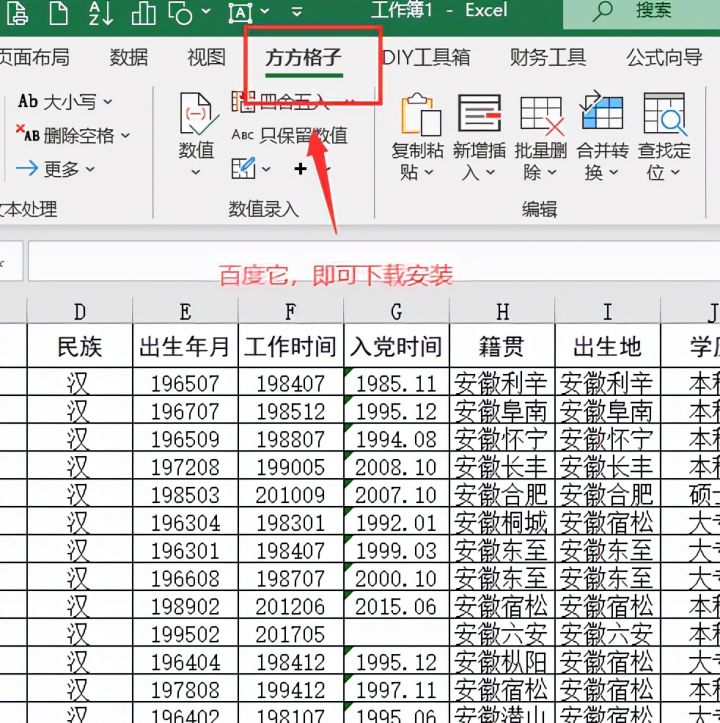The image size is (720, 723).
Task: Switch to the 页面布局 tab
Action: tap(35, 58)
